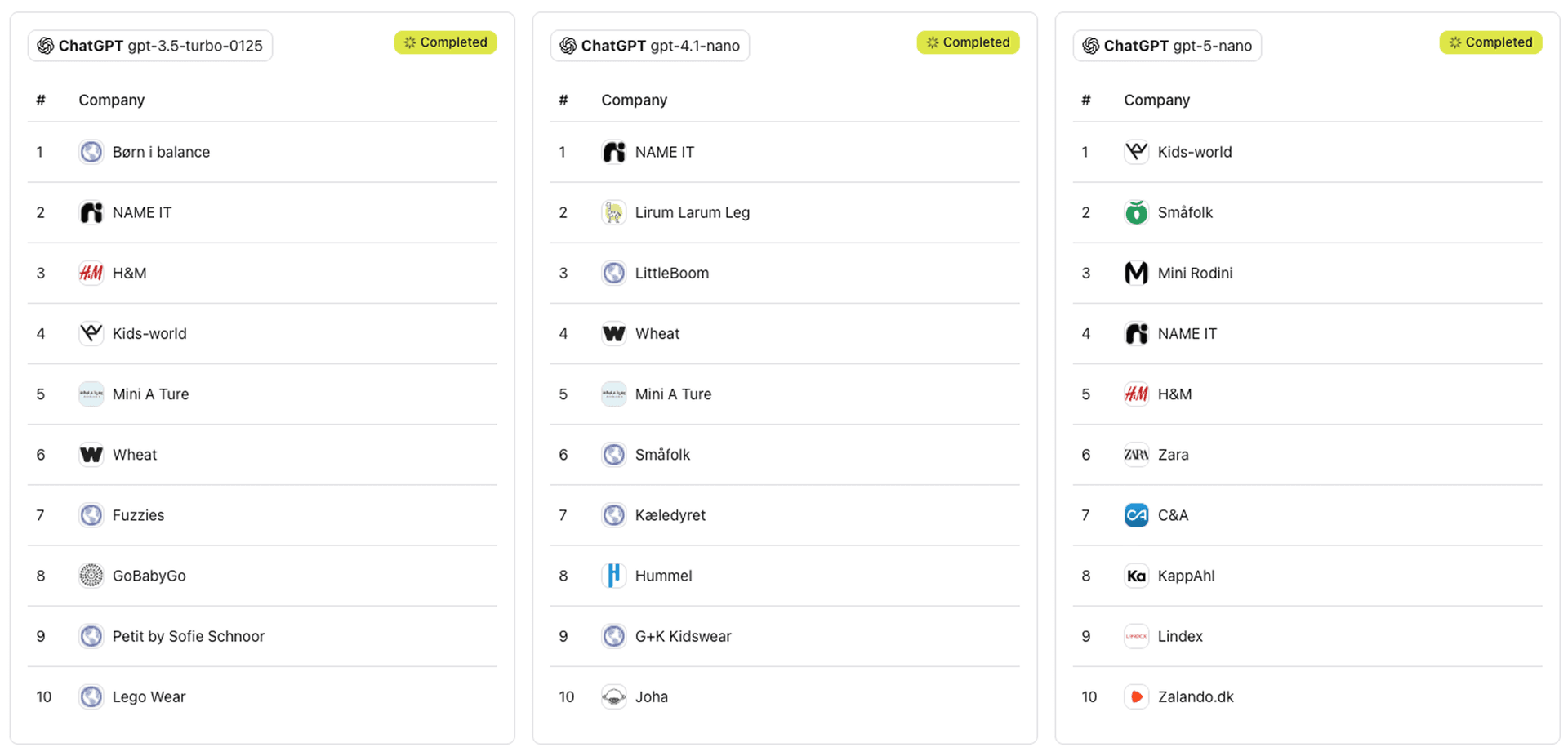Select the ChatGPT gpt-5-nano model tag
The image size is (1568, 752).
[x=1167, y=46]
